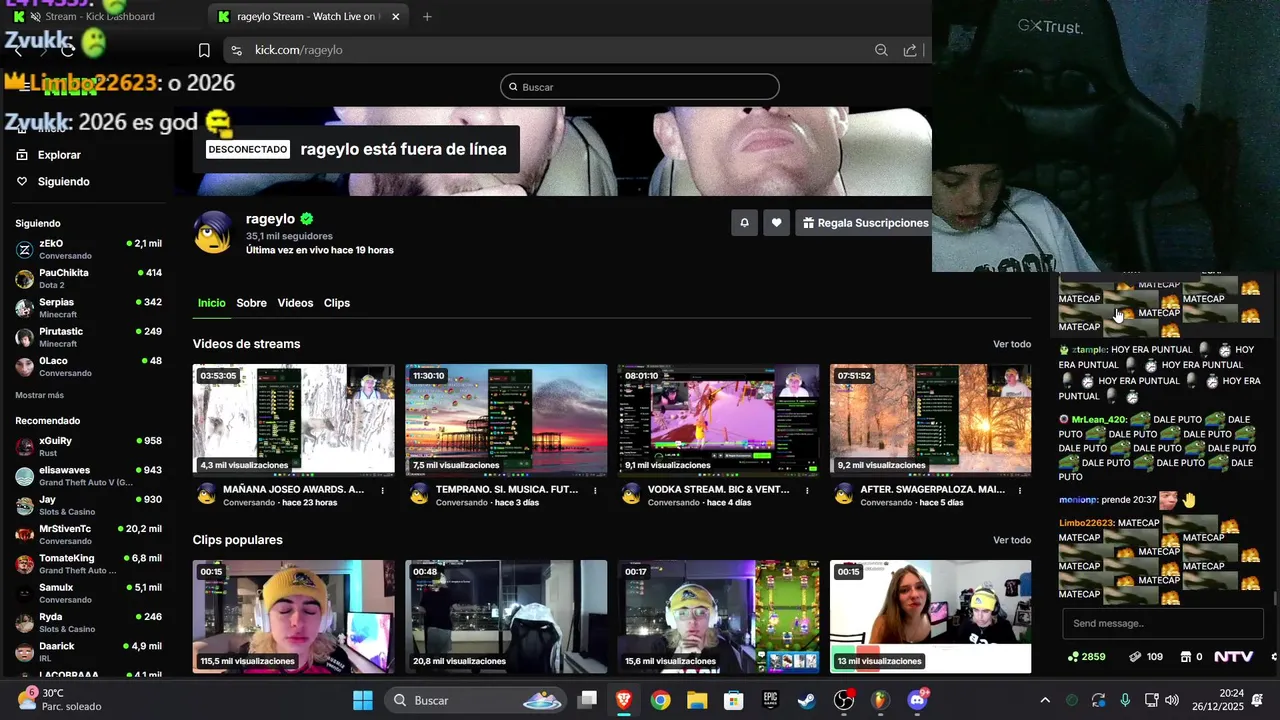
Task: Open the 11:30:10 sunset stream thumbnail
Action: [x=506, y=420]
